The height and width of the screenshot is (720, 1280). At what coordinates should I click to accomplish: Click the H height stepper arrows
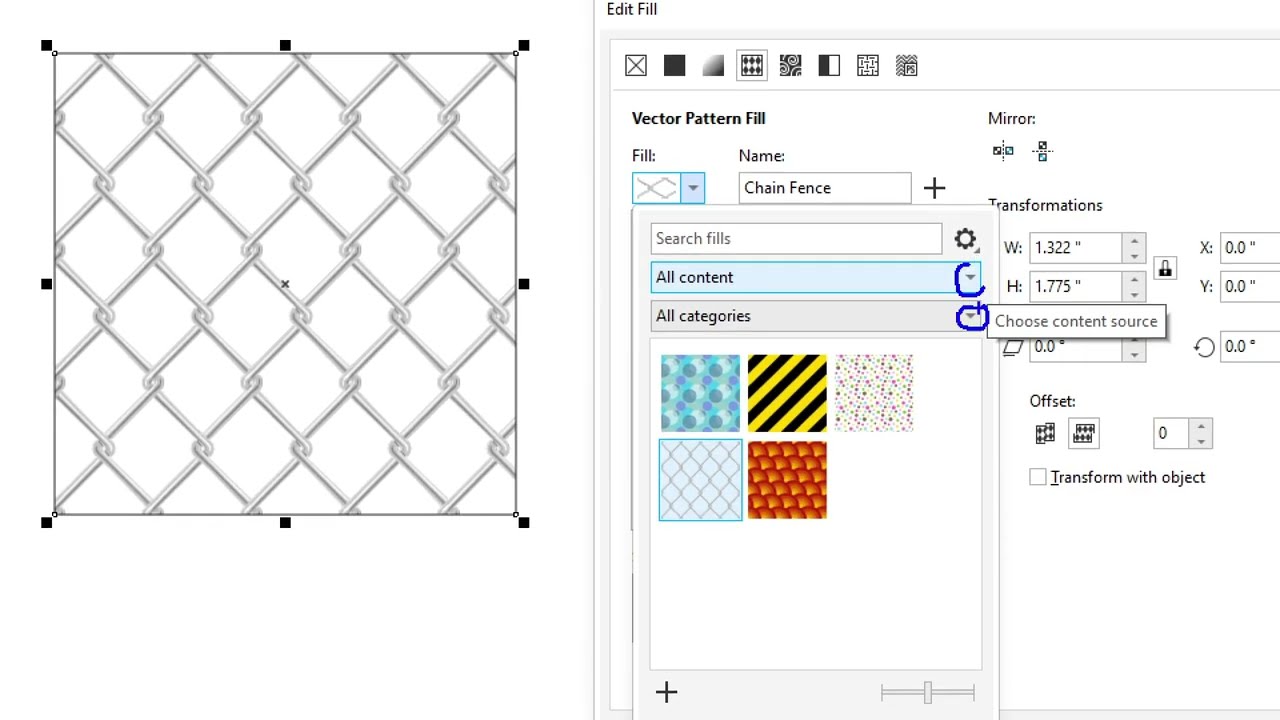click(x=1134, y=287)
